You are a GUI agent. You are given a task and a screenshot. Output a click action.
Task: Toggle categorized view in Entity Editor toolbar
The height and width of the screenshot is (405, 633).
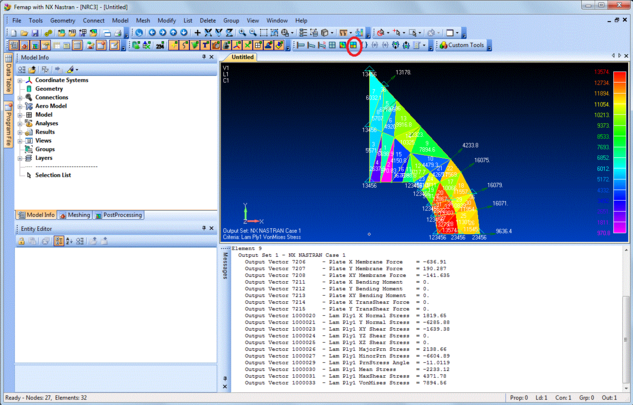pos(59,241)
